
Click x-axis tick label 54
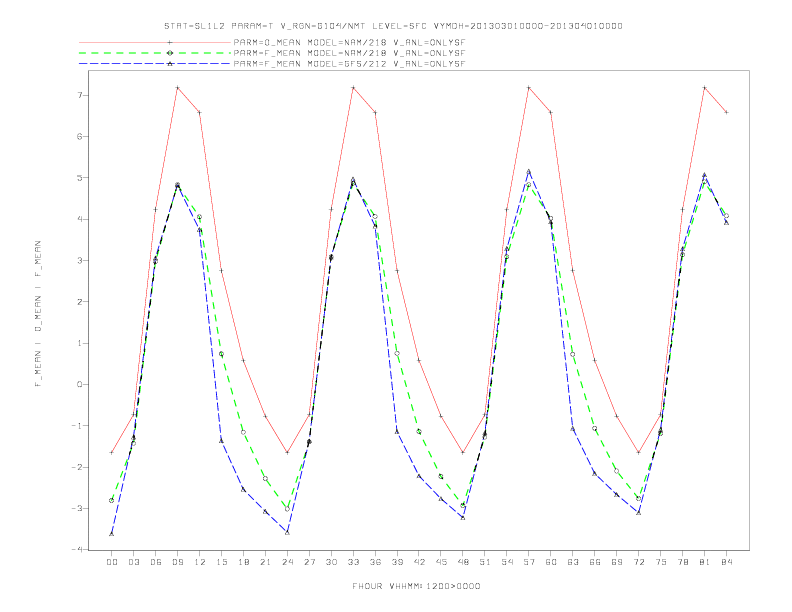[507, 562]
